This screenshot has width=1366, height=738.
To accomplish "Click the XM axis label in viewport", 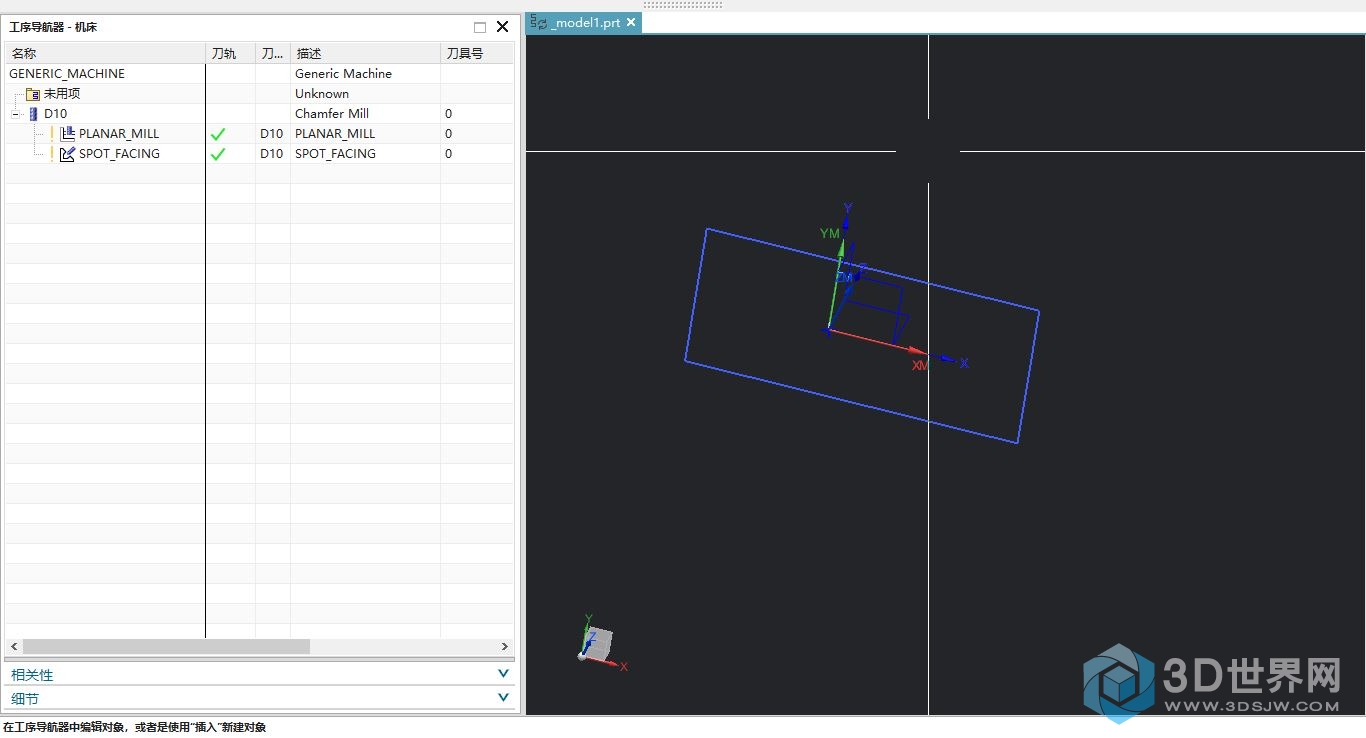I will coord(920,366).
